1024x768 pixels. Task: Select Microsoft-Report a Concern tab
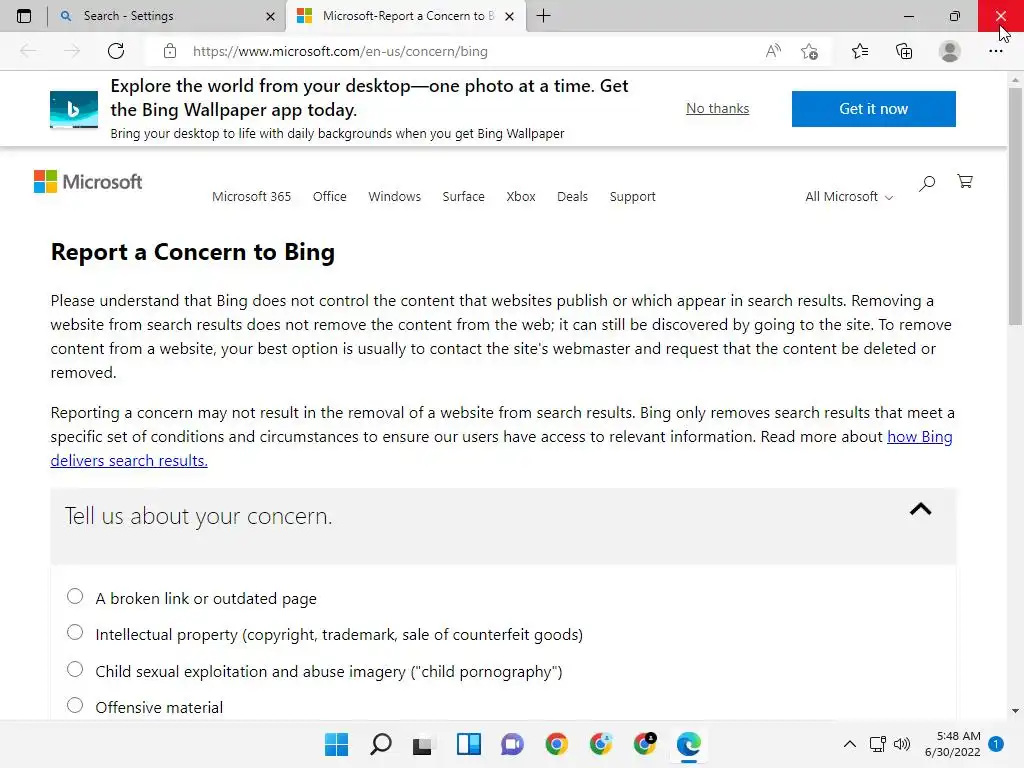tap(408, 16)
